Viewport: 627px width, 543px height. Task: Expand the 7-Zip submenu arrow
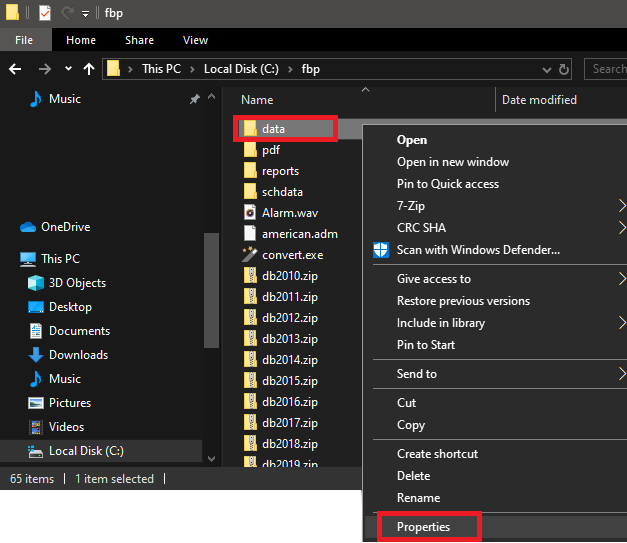621,205
